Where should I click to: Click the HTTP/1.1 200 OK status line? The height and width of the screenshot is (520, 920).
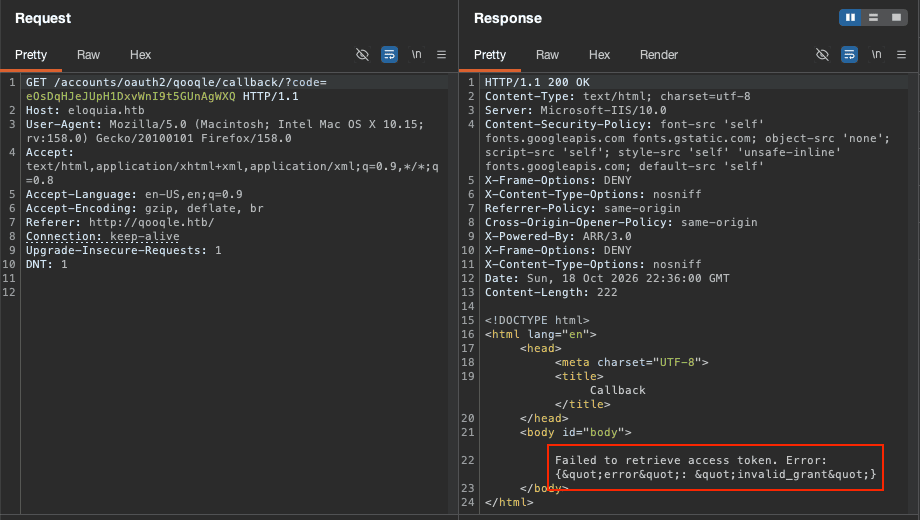[537, 82]
